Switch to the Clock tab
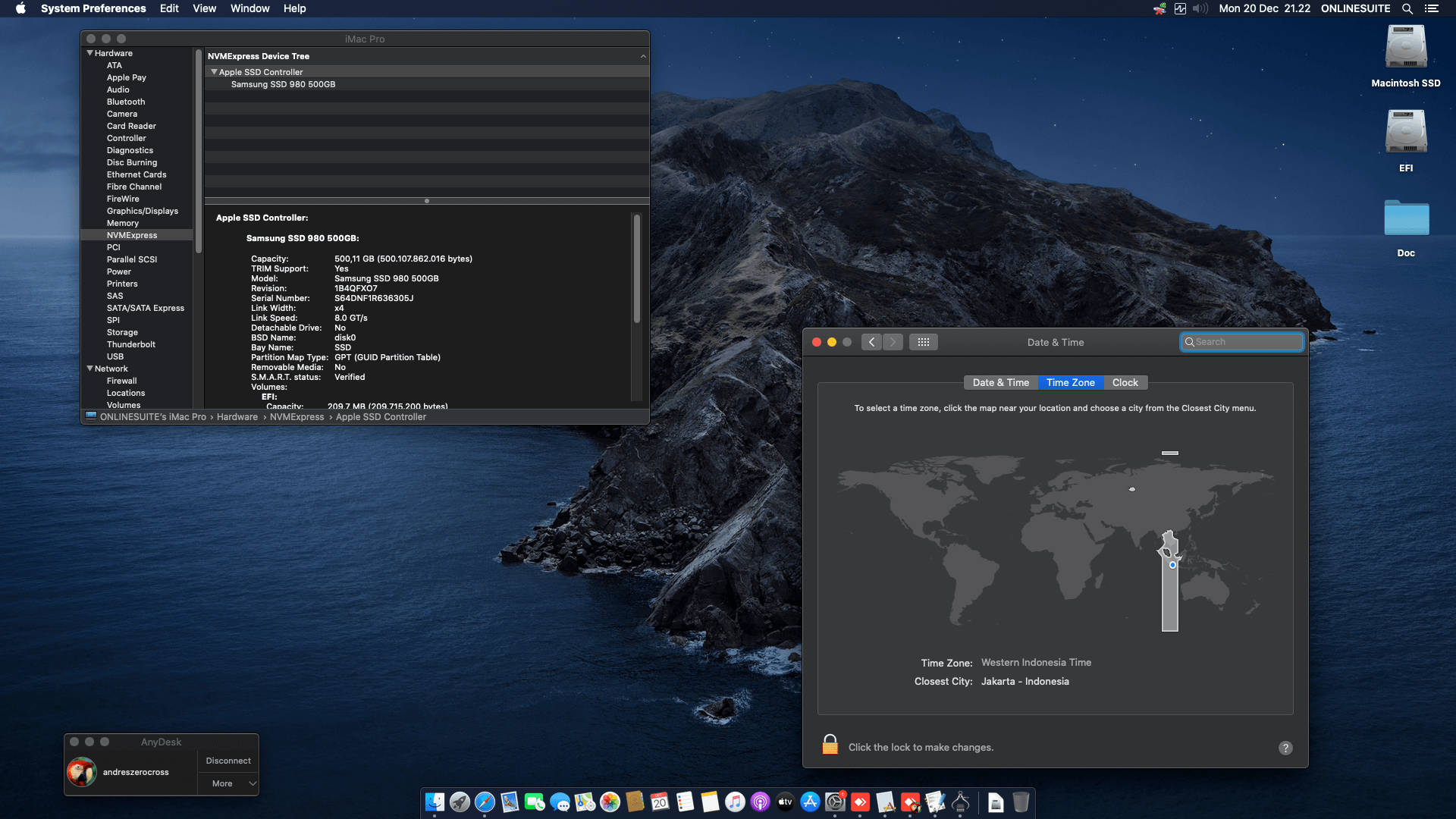Image resolution: width=1456 pixels, height=819 pixels. point(1125,382)
